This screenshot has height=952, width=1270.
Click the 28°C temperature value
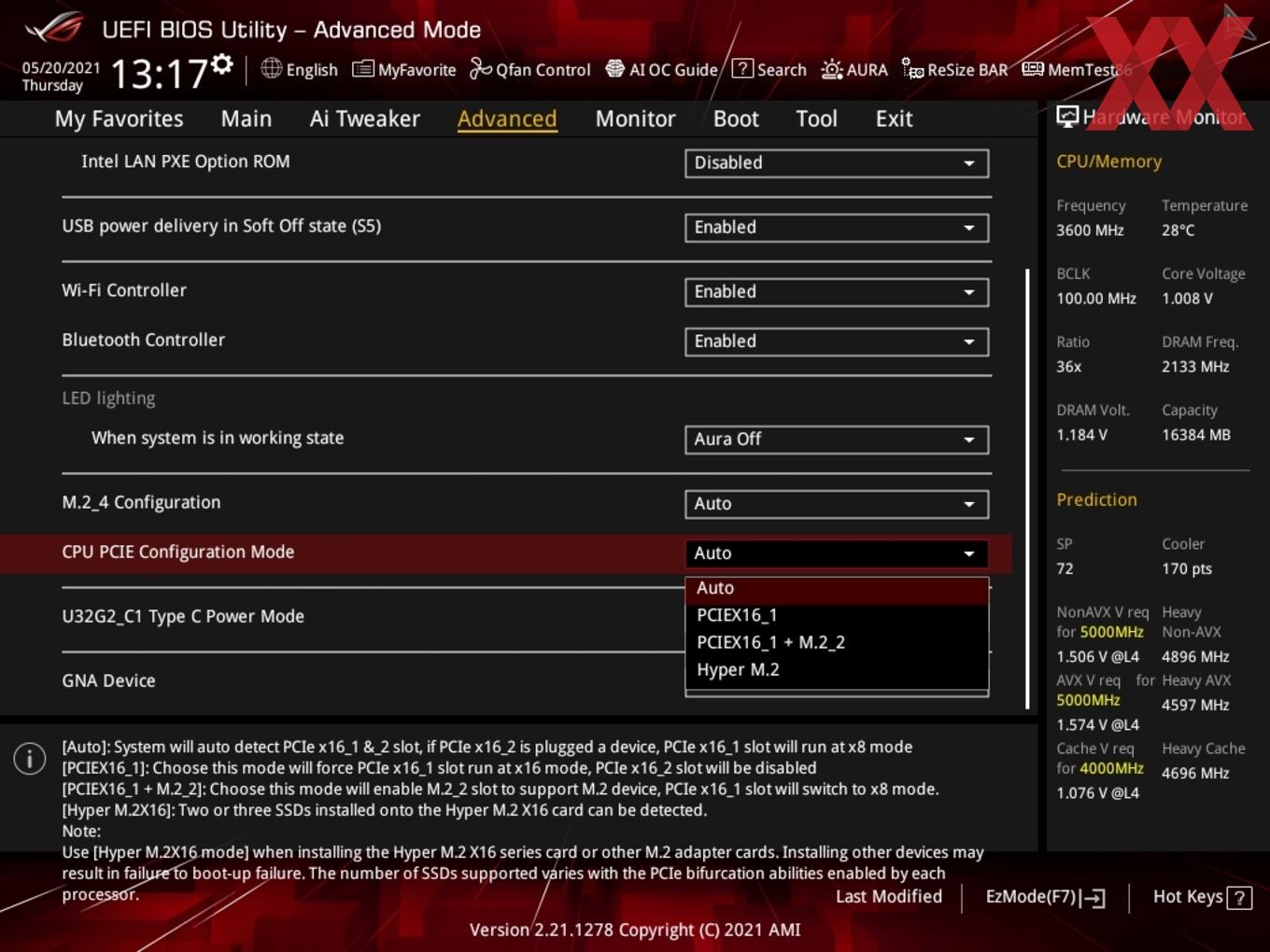pyautogui.click(x=1178, y=230)
